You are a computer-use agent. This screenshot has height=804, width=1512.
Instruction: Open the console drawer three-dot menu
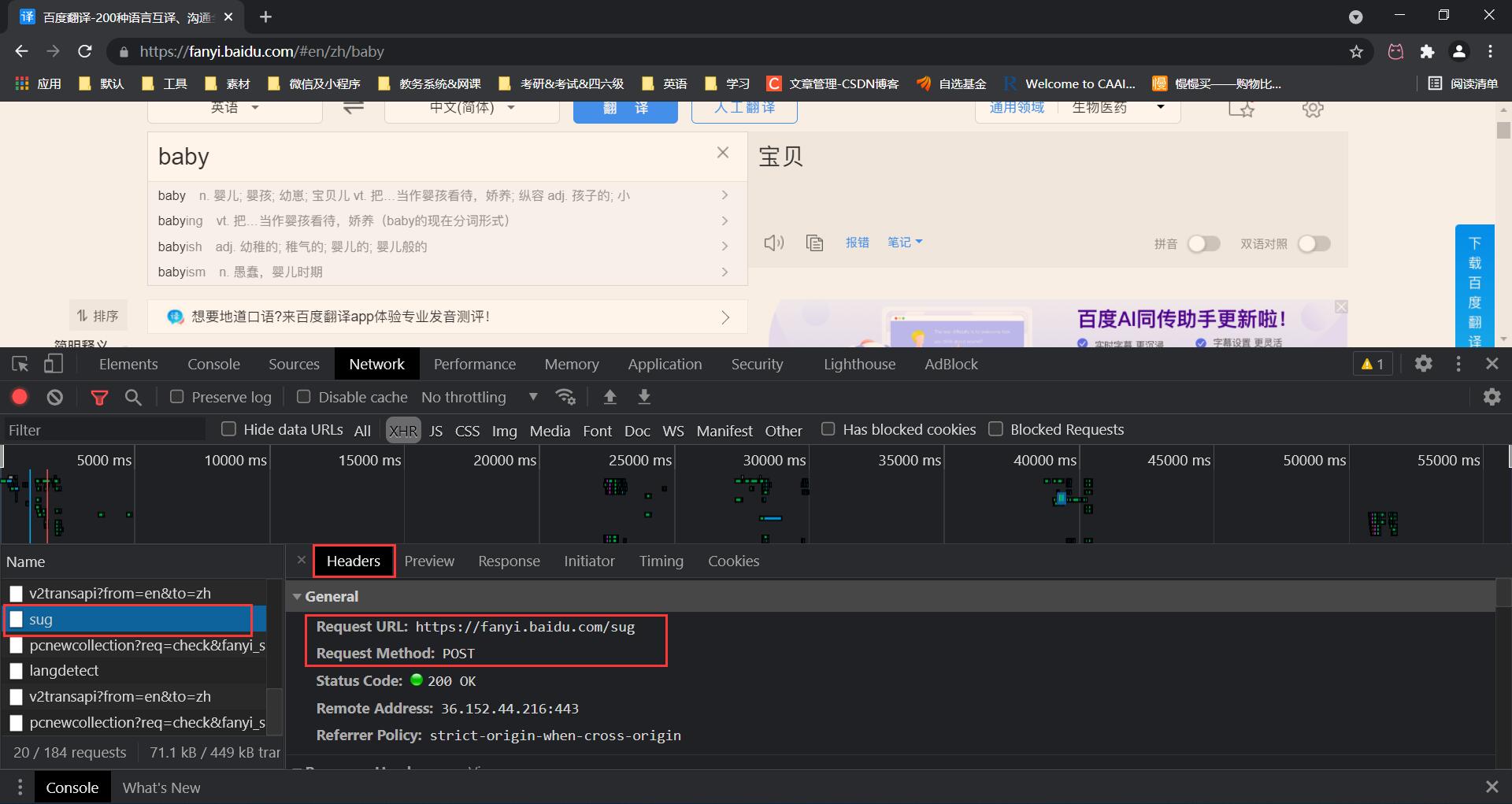[20, 787]
